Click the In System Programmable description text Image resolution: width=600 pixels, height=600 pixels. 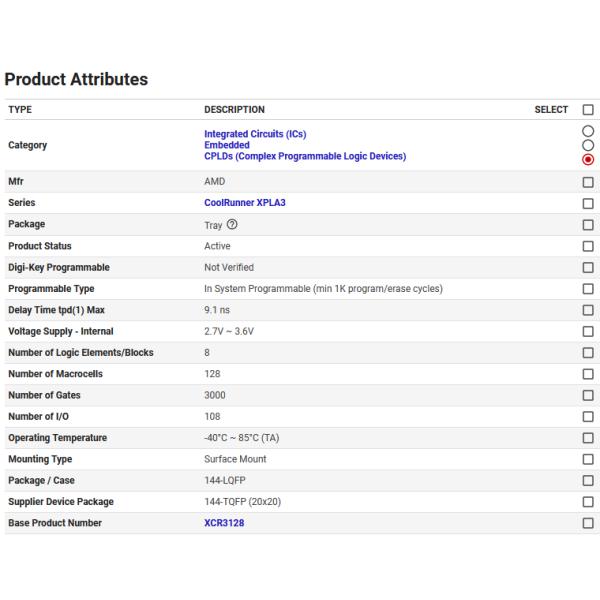(x=323, y=289)
